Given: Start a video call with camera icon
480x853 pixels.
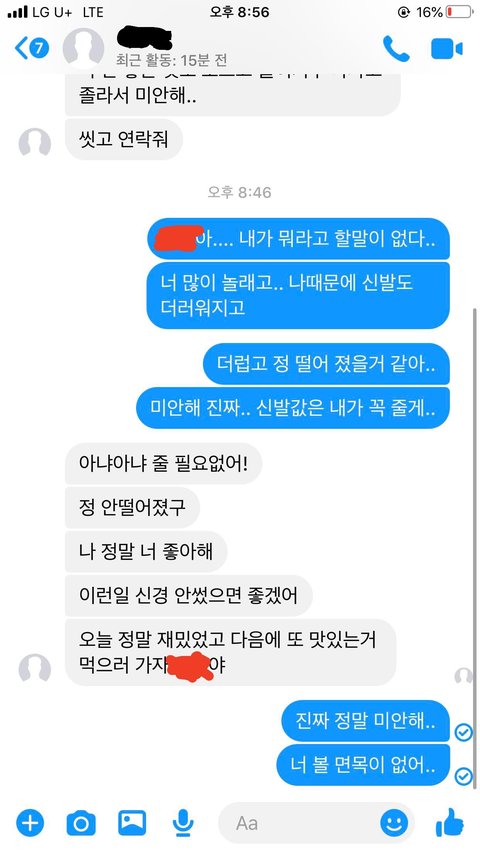Looking at the screenshot, I should pos(446,48).
